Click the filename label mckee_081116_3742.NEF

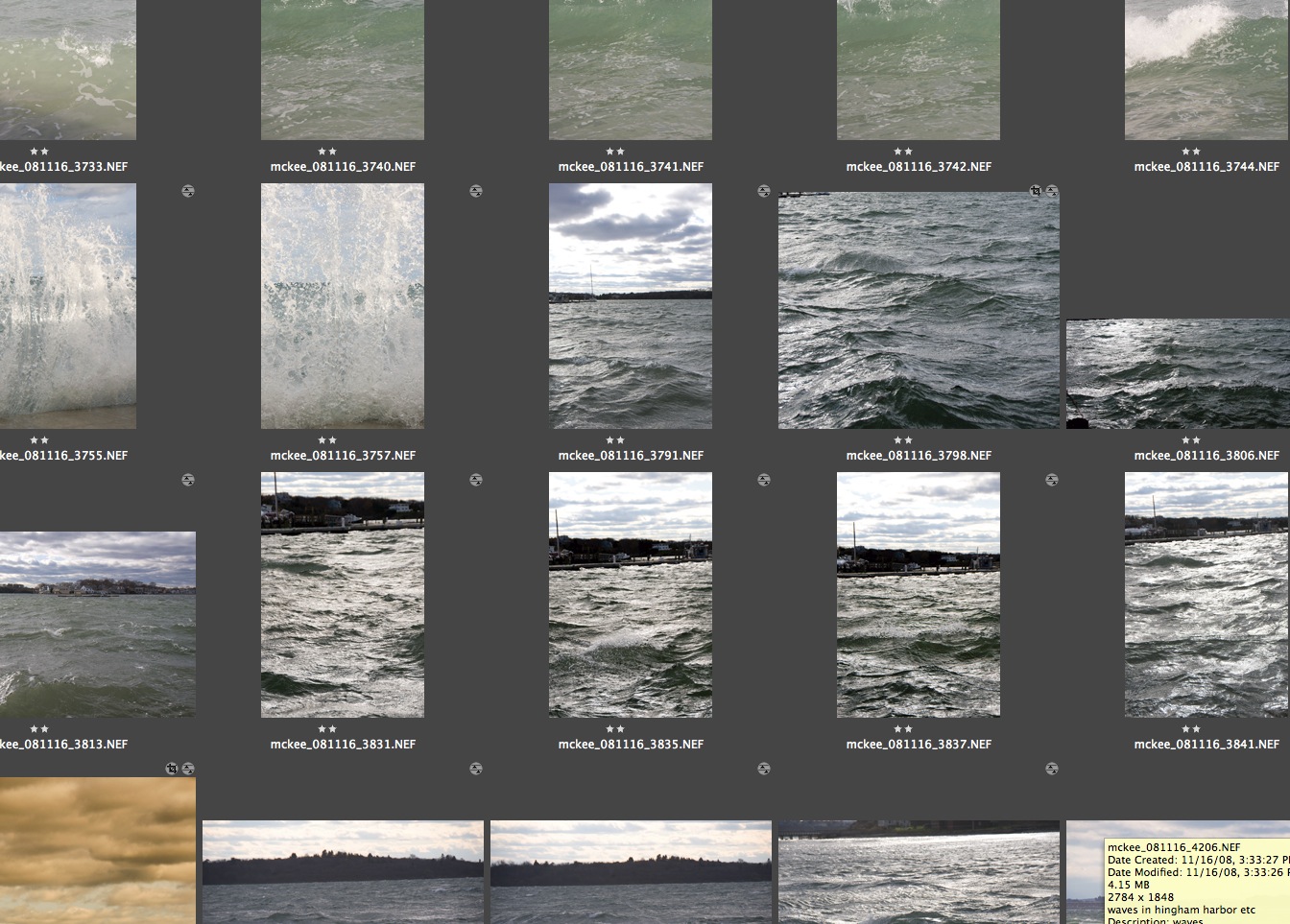point(919,167)
